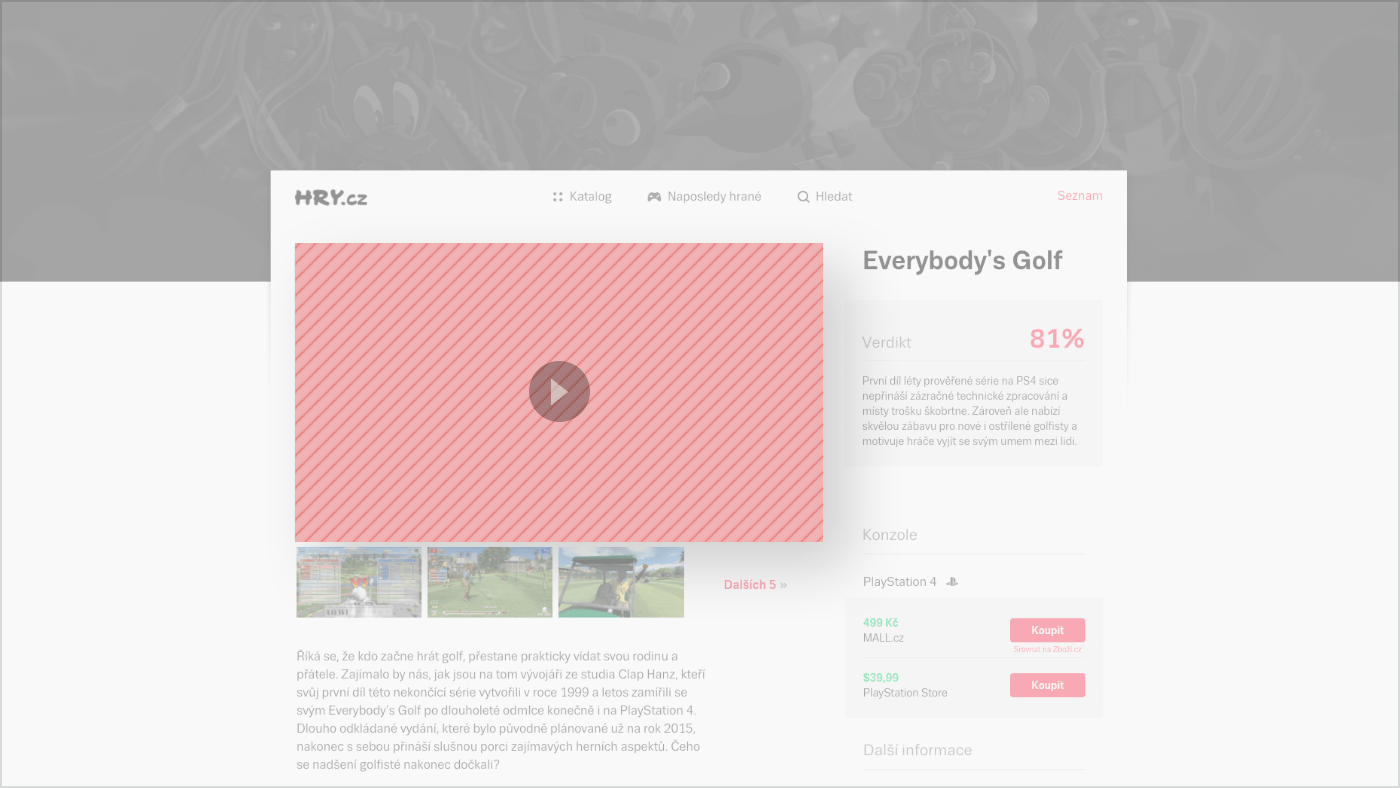This screenshot has width=1400, height=788.
Task: Open the scoreboard screenshot thumbnail
Action: [359, 582]
